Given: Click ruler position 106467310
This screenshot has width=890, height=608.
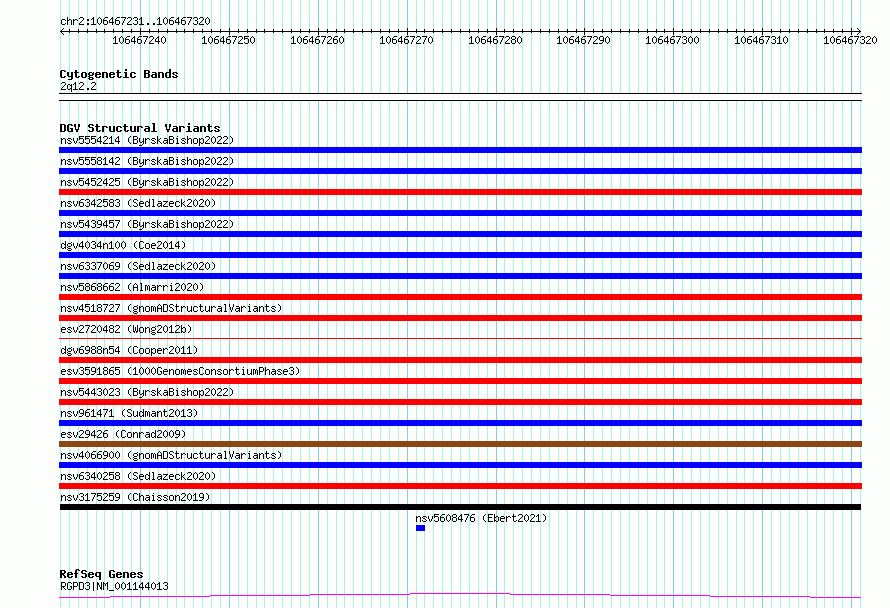Looking at the screenshot, I should click(x=761, y=40).
